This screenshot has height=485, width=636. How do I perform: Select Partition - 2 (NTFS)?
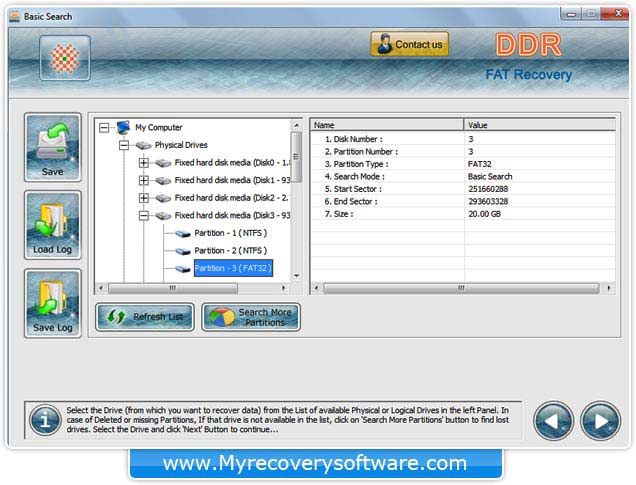click(230, 251)
